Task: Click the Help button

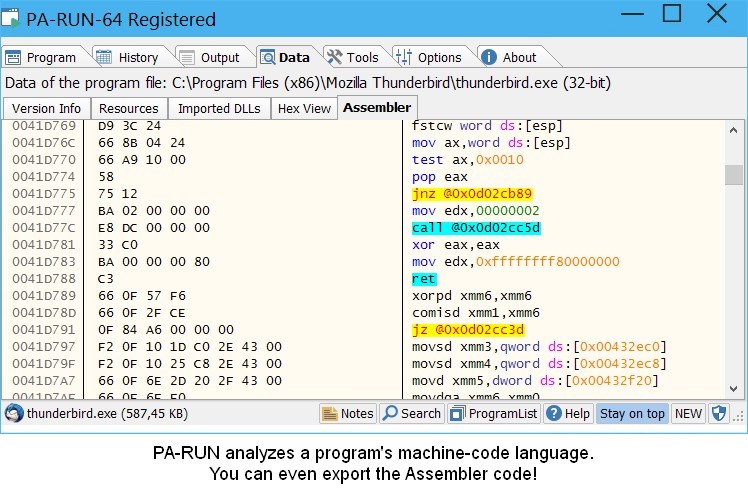Action: point(568,413)
